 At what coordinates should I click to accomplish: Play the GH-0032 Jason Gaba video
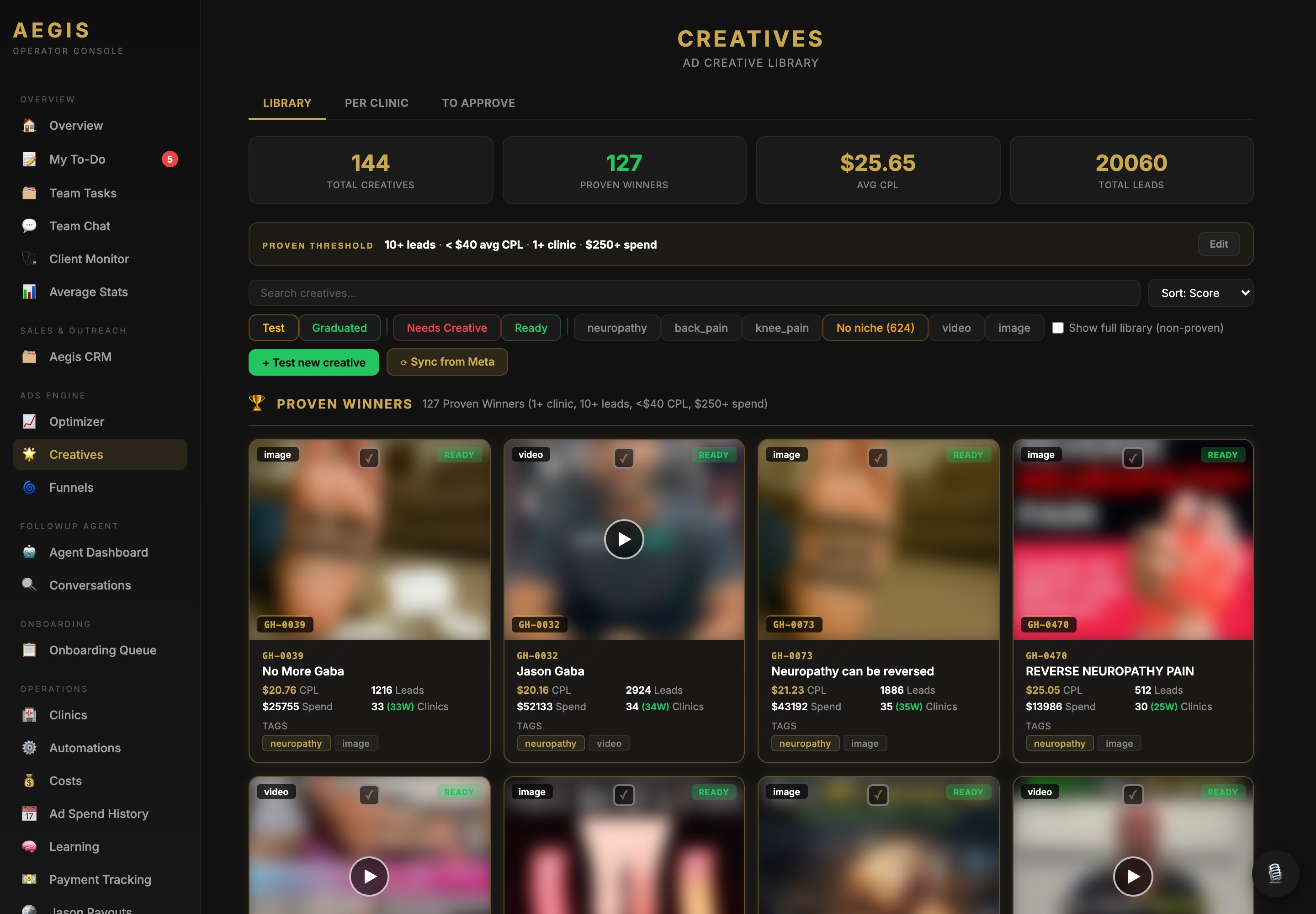point(624,539)
